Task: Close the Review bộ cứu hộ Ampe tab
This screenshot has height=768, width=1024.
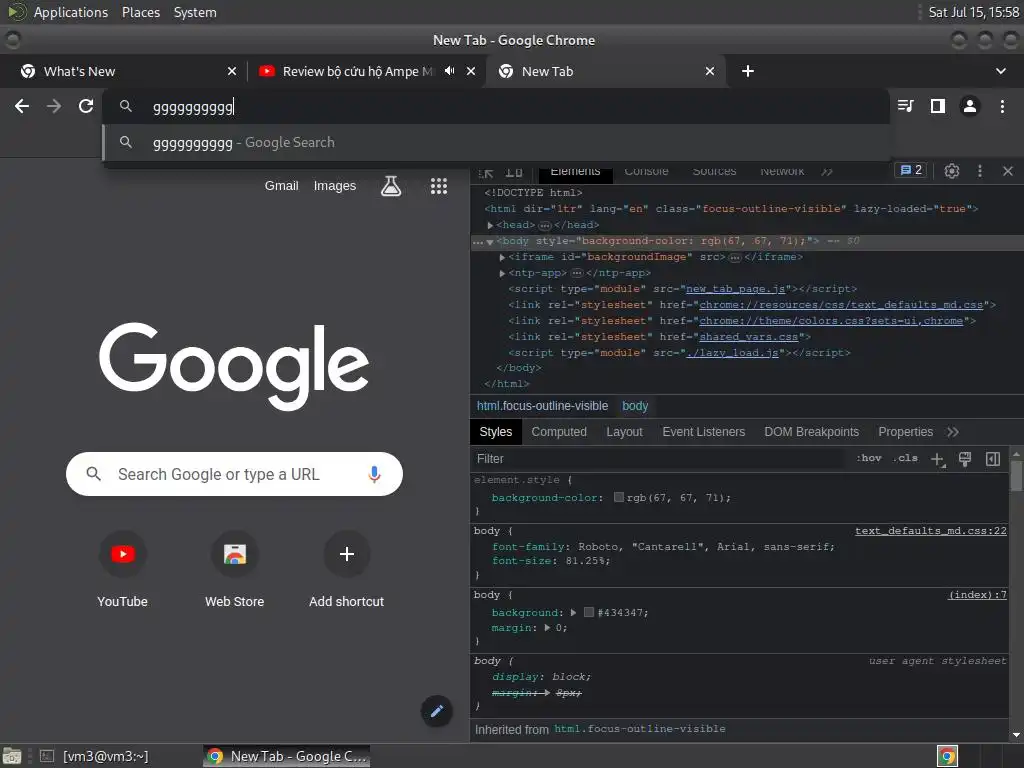Action: point(471,71)
